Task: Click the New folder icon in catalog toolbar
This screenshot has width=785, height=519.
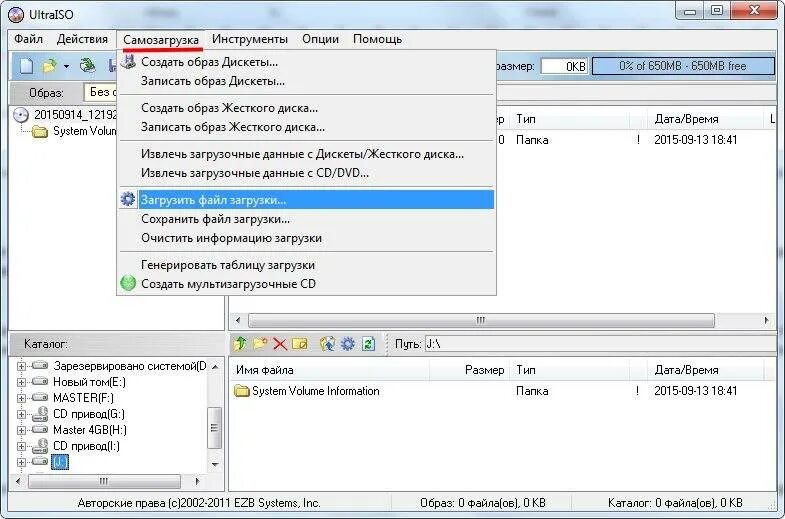Action: 260,343
